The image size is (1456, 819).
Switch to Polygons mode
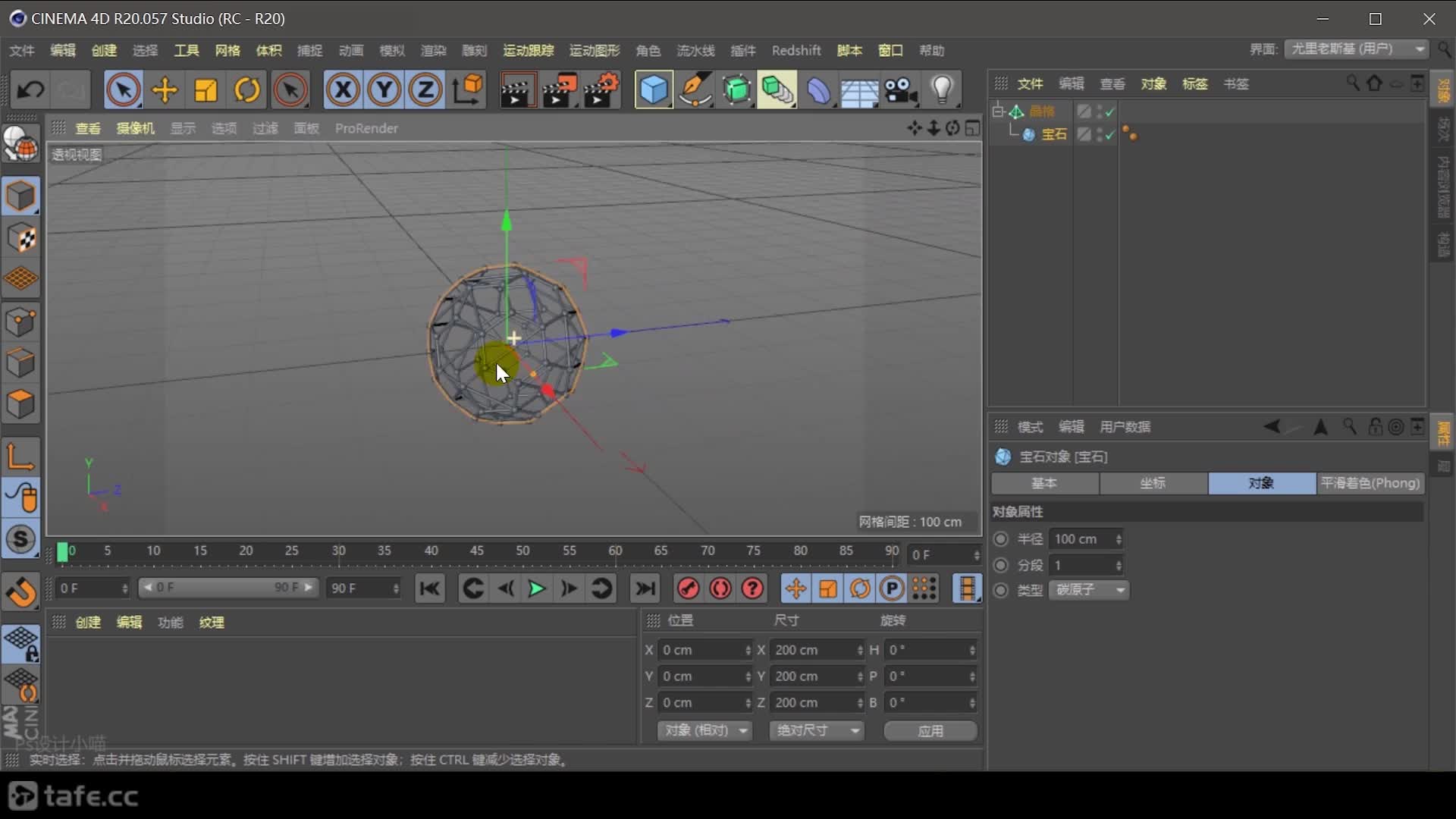(20, 404)
